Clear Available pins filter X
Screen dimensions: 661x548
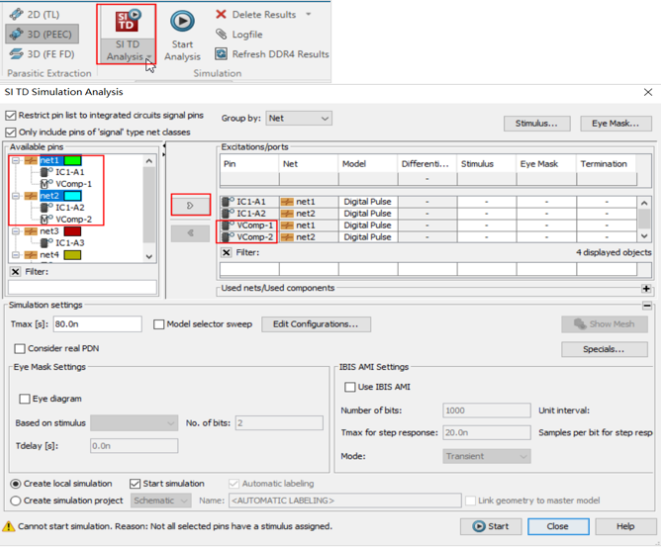[16, 271]
